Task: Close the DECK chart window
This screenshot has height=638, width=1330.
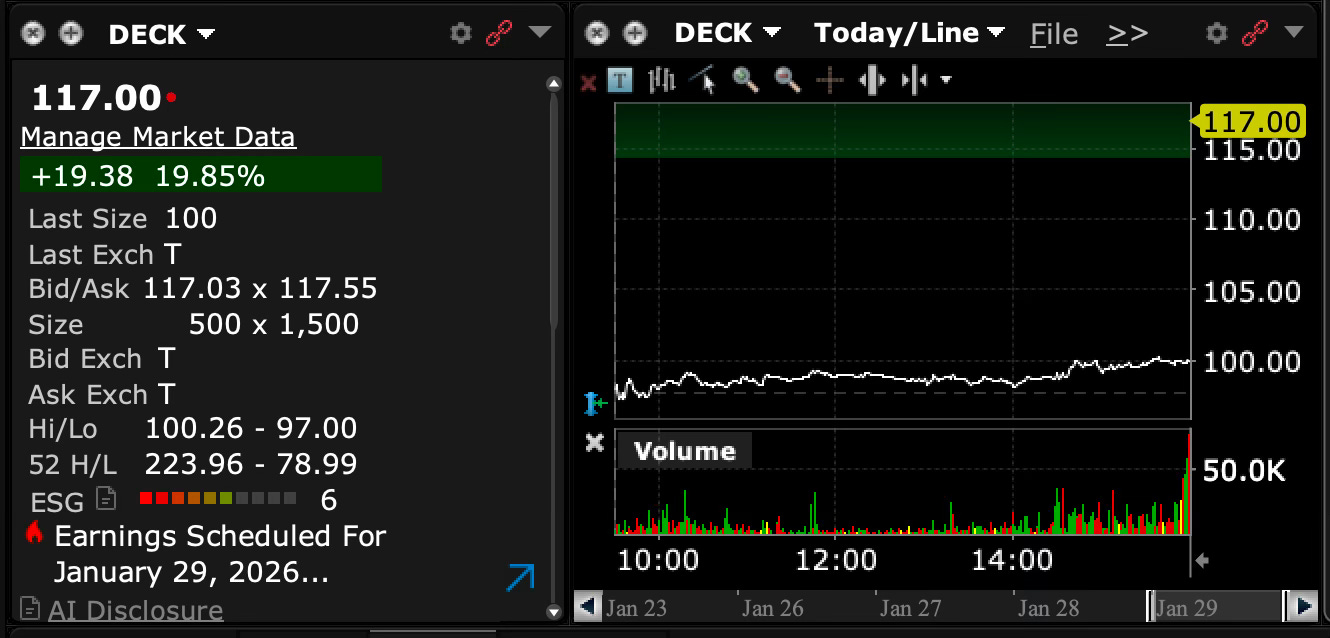Action: pyautogui.click(x=597, y=33)
